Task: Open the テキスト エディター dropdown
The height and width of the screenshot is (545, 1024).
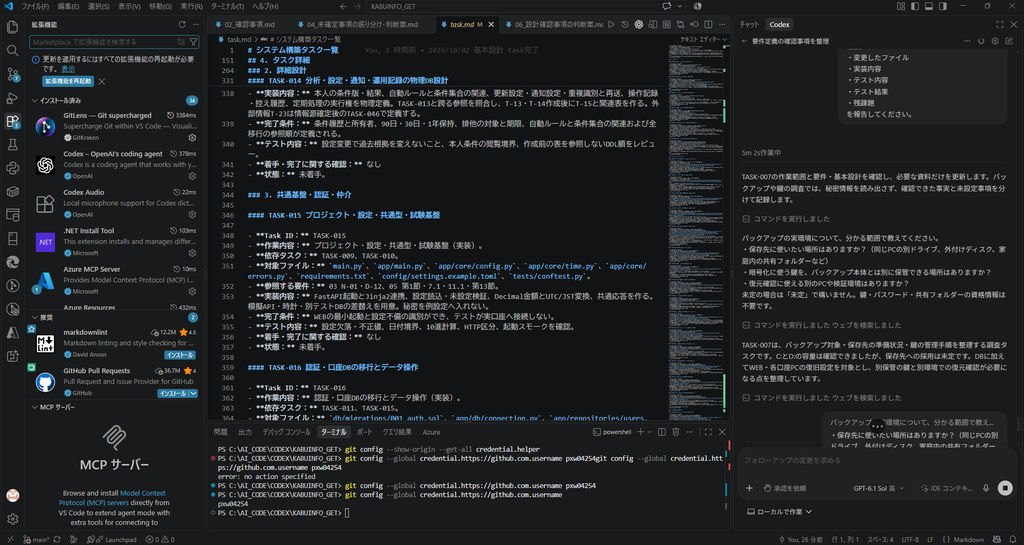Action: pos(703,39)
